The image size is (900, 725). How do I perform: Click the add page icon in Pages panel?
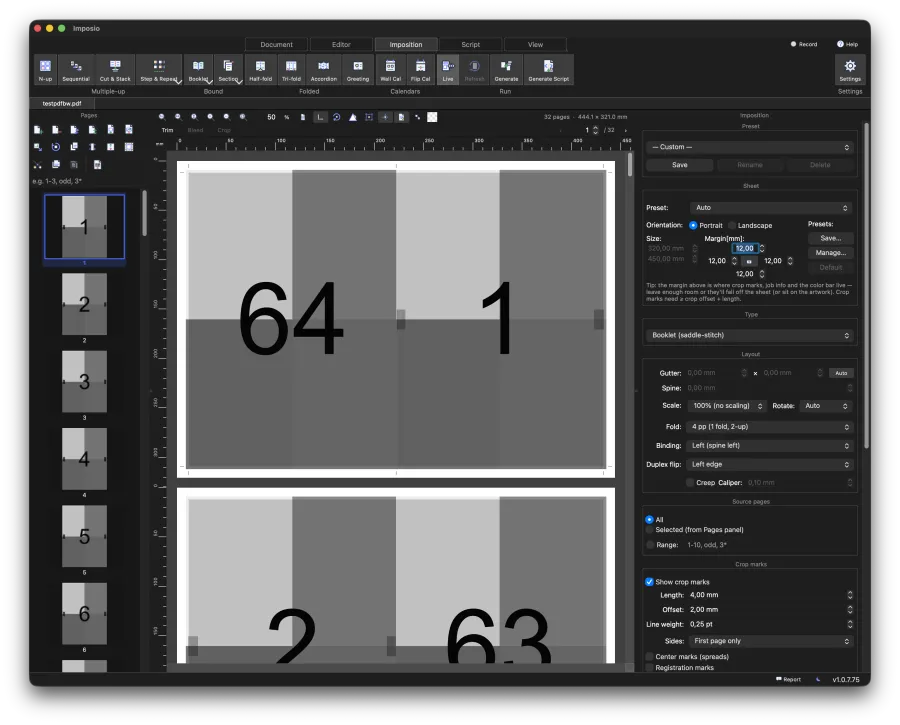pyautogui.click(x=37, y=130)
